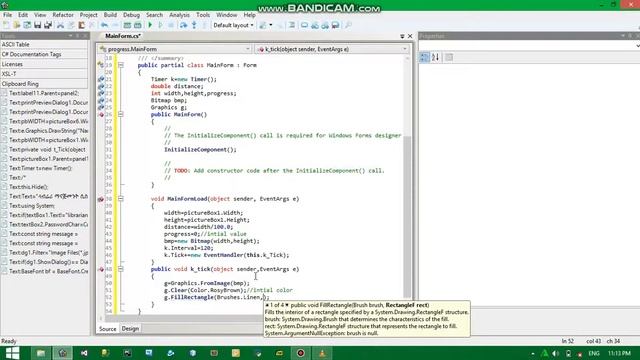Open the Refactor menu
The width and height of the screenshot is (640, 360).
click(x=63, y=15)
